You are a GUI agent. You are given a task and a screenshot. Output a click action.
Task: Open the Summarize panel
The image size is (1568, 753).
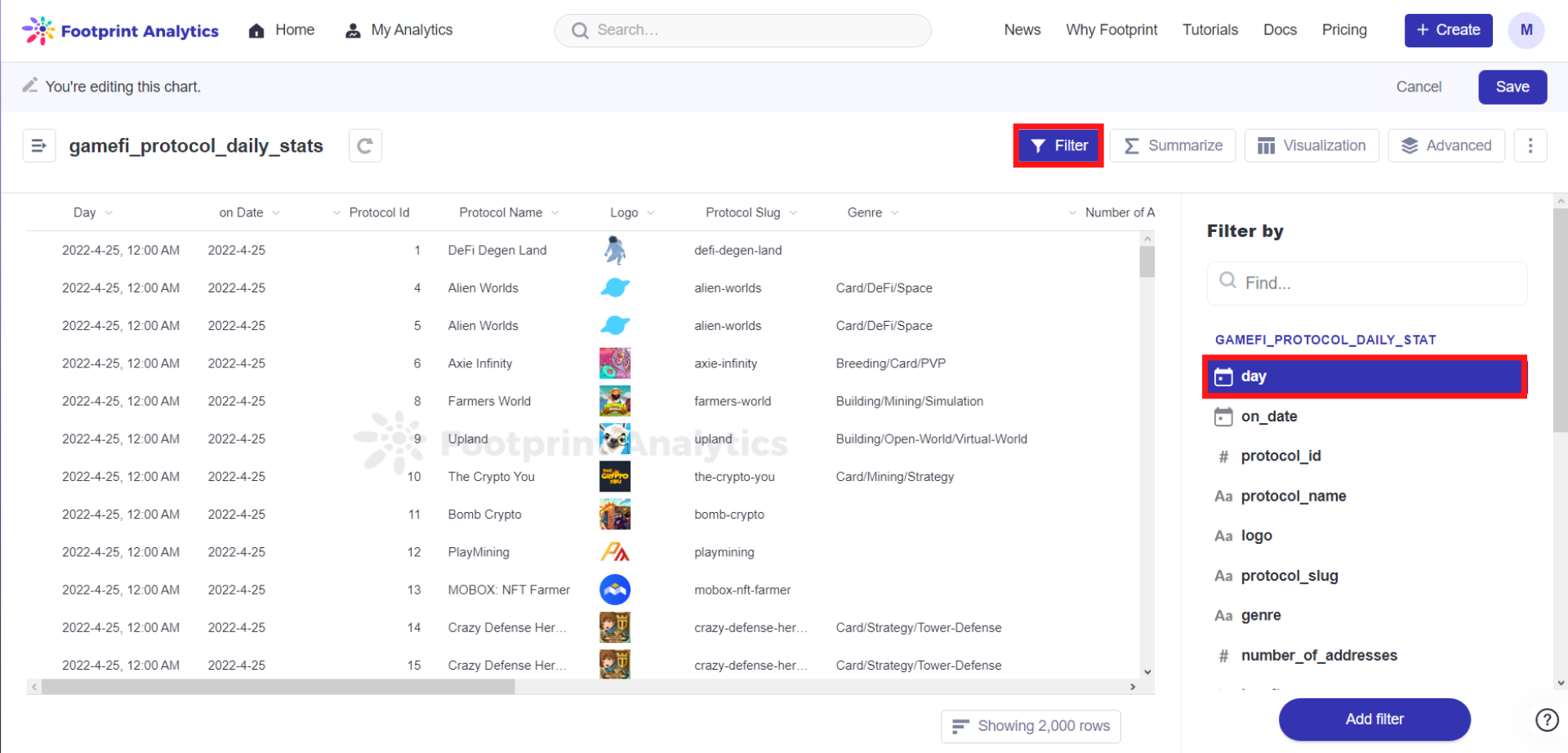click(x=1173, y=145)
